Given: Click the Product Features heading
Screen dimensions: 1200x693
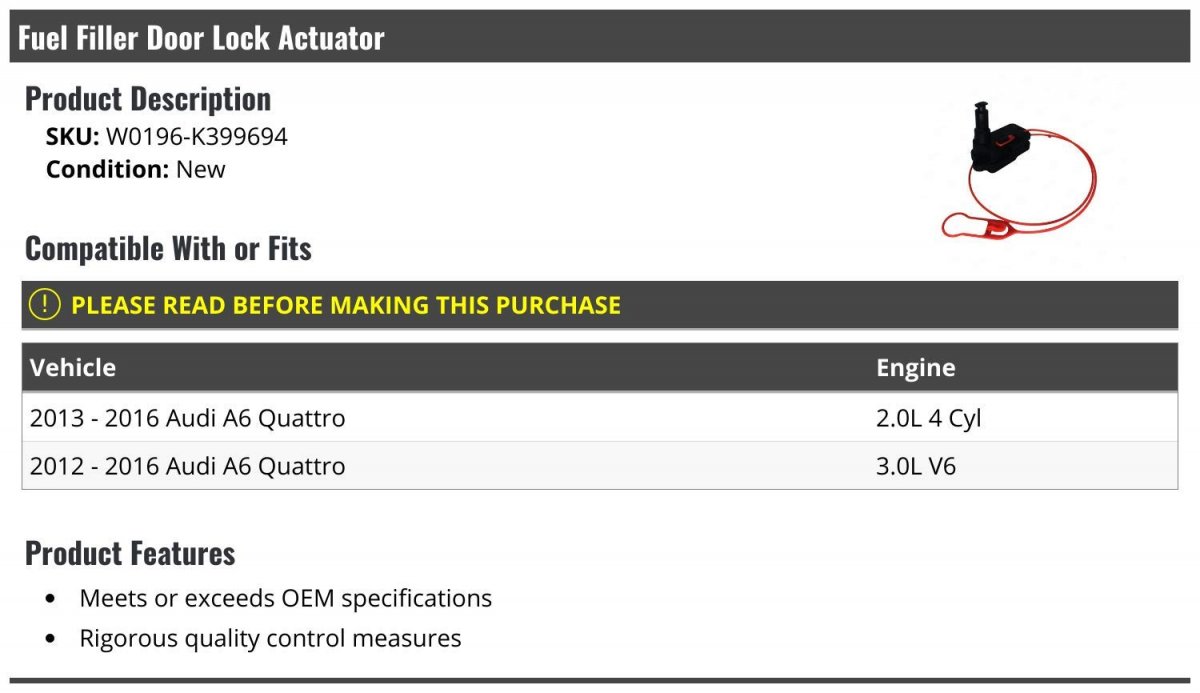Looking at the screenshot, I should (130, 553).
